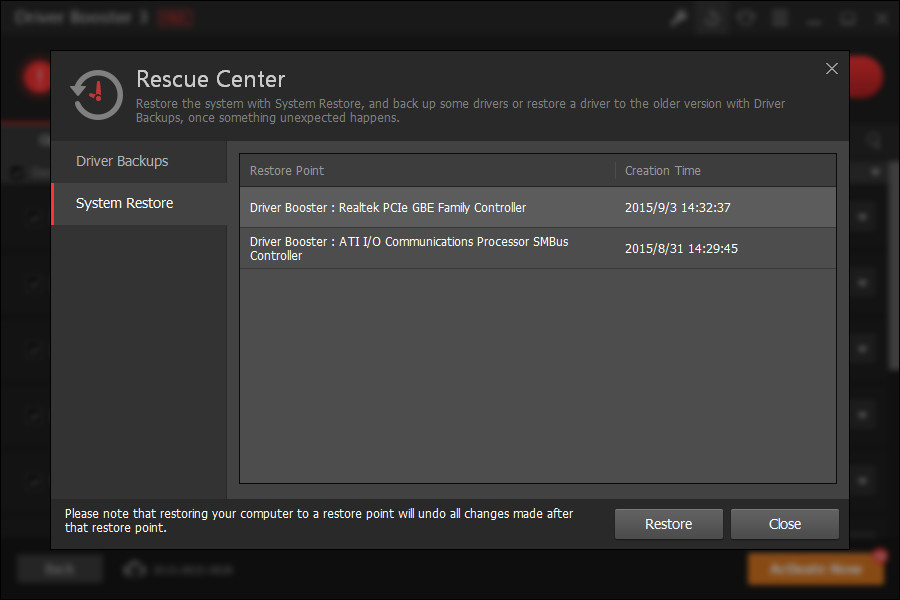
Task: Expand options for the first driver row
Action: 862,218
